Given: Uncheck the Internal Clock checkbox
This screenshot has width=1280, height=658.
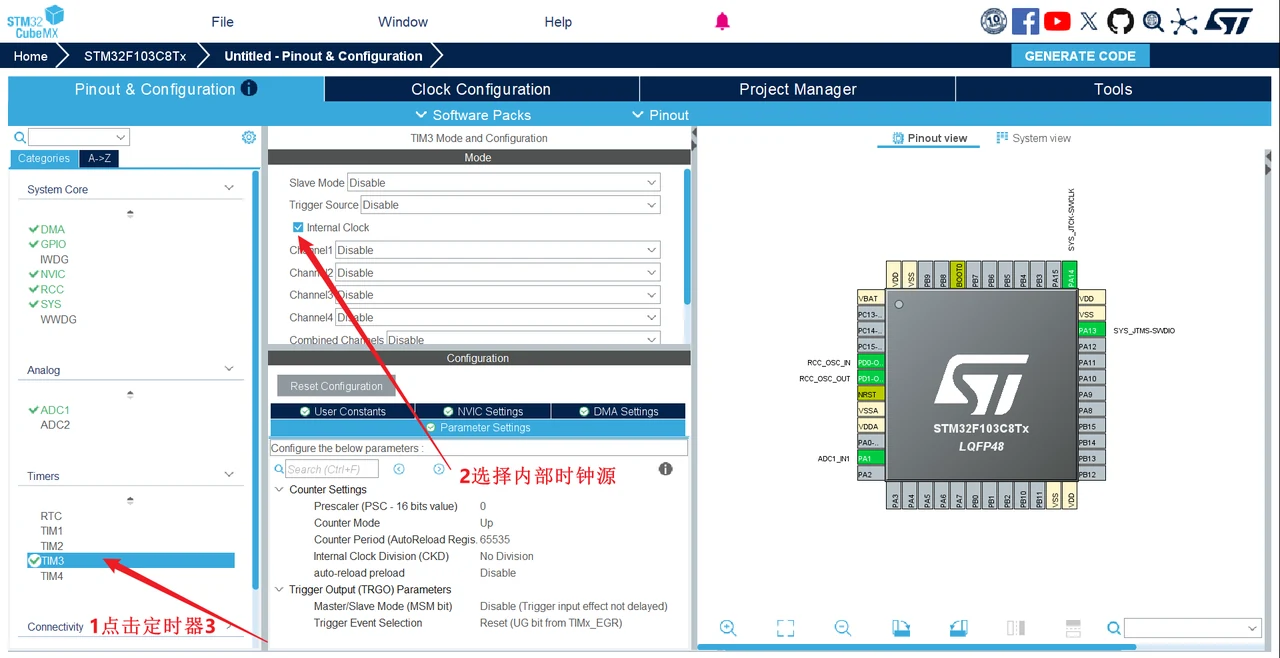Looking at the screenshot, I should [x=298, y=227].
